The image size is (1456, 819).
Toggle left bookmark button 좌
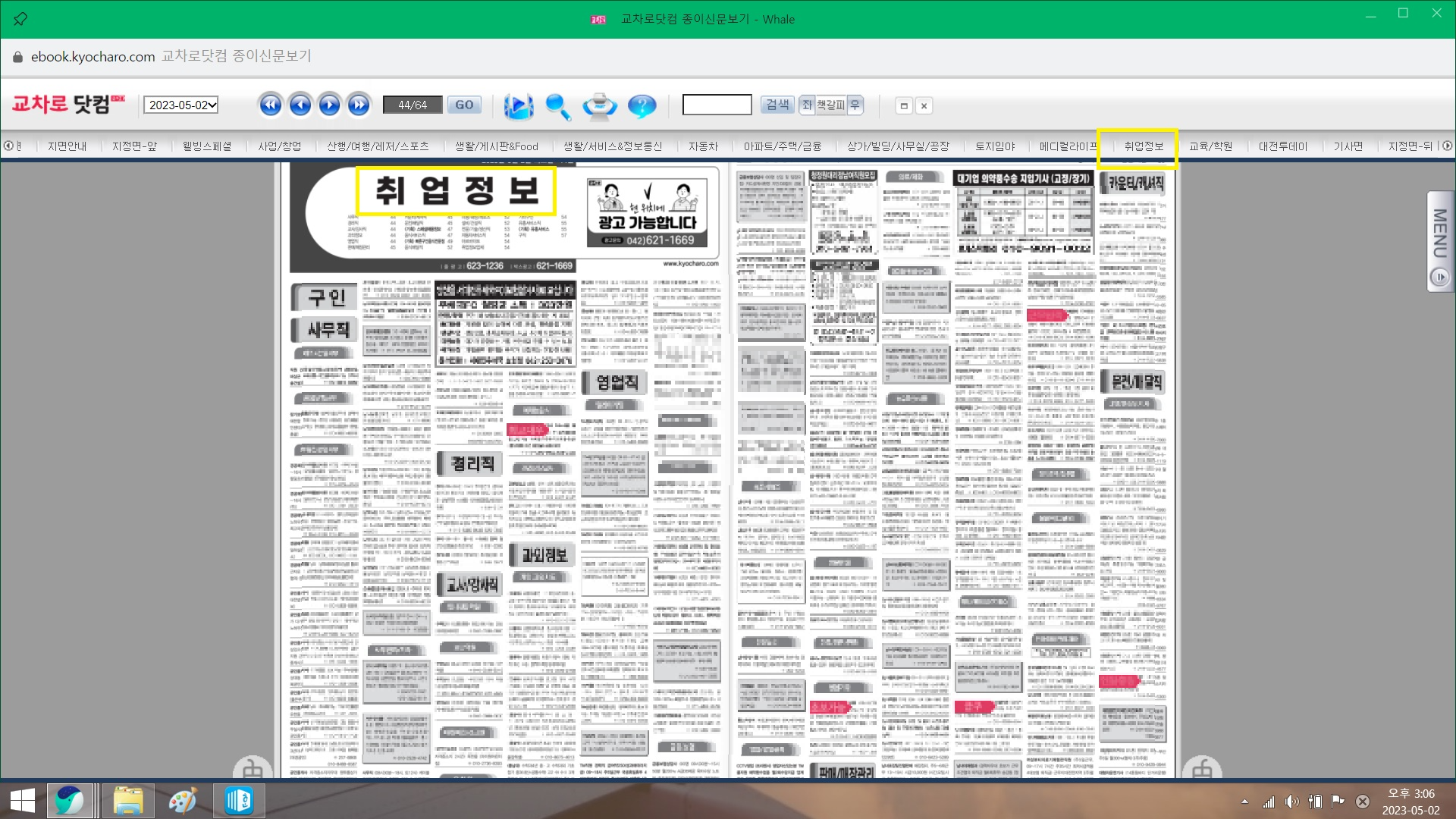coord(807,105)
